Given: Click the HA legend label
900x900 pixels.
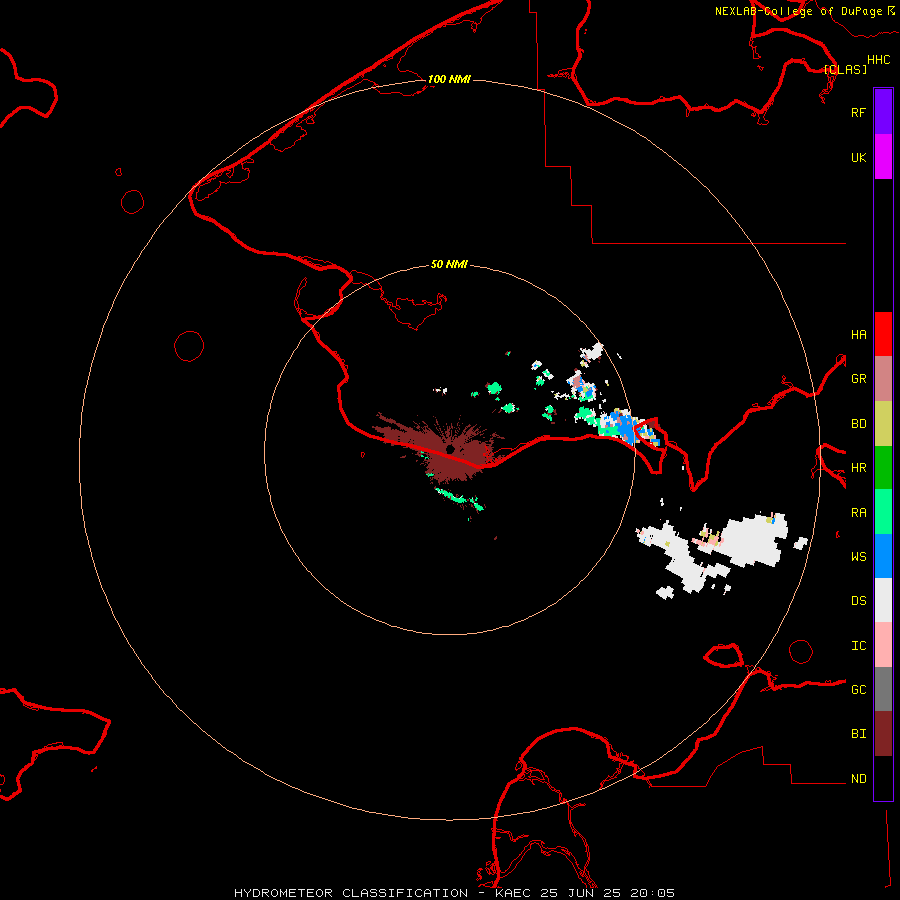Looking at the screenshot, I should coord(858,334).
